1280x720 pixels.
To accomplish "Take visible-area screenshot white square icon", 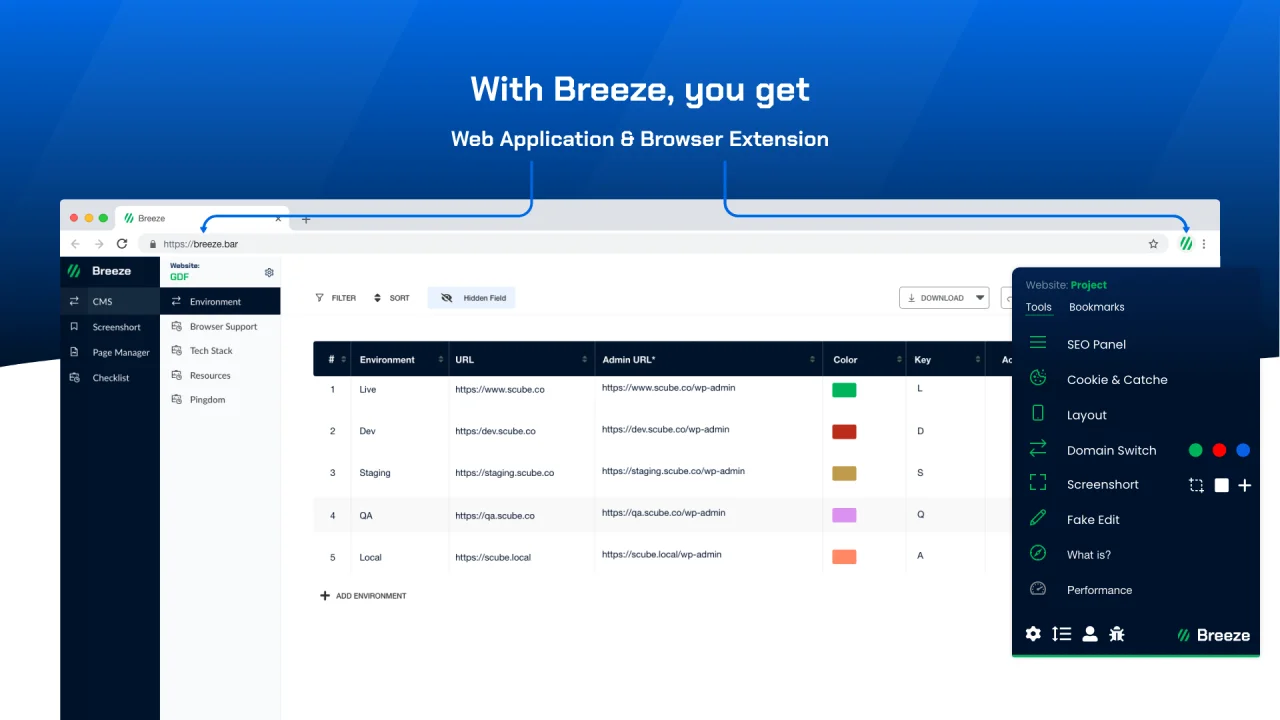I will click(x=1221, y=485).
